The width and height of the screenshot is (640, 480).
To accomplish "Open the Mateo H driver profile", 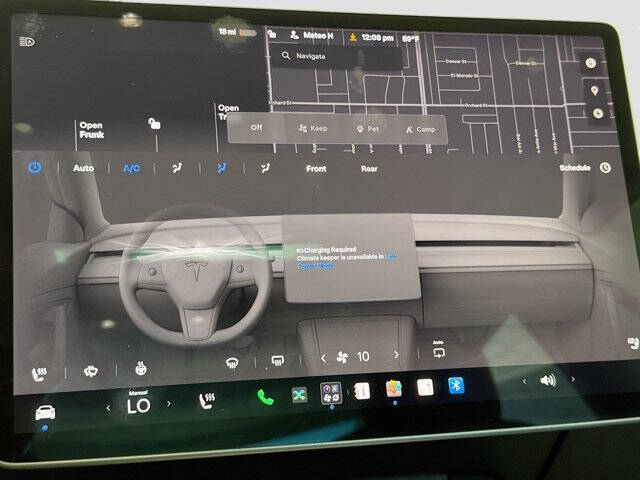I will [x=311, y=36].
